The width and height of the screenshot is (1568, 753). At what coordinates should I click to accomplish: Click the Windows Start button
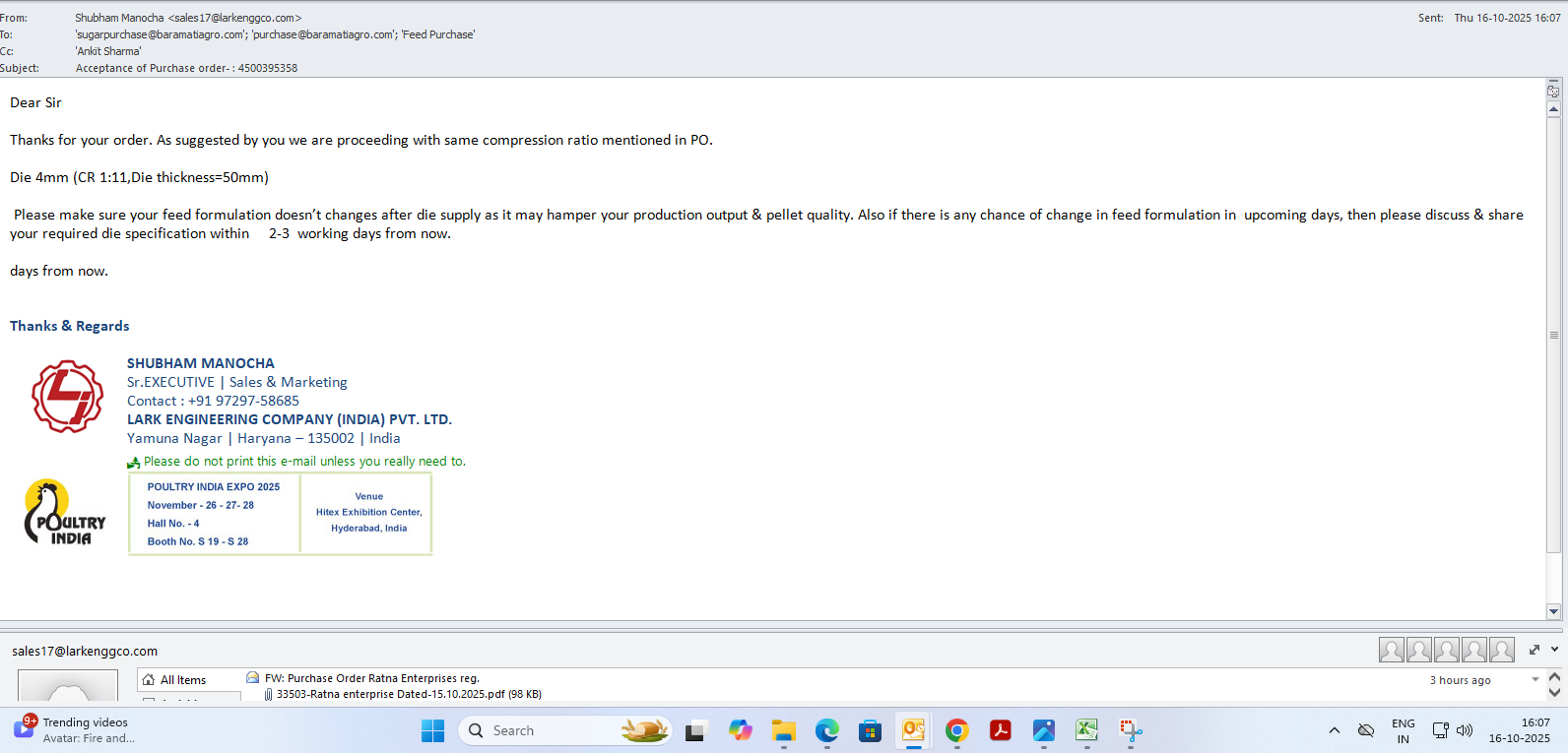[x=432, y=730]
